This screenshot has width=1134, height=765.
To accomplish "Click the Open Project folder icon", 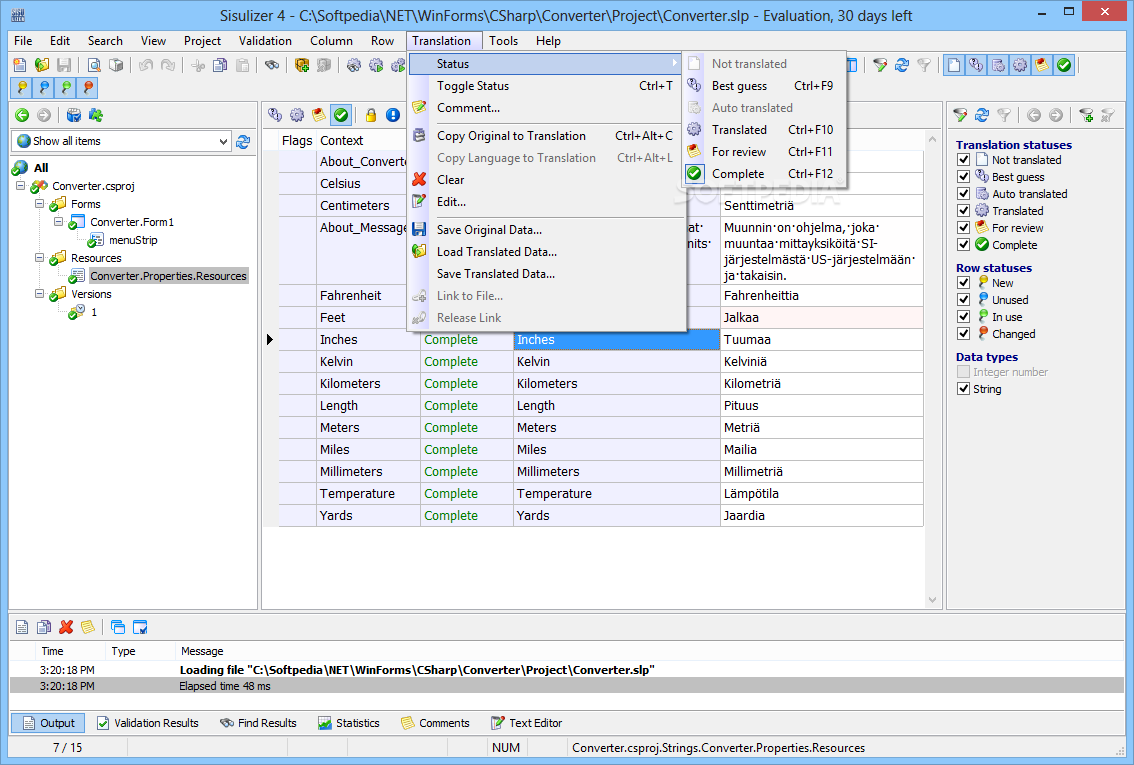I will pos(42,65).
